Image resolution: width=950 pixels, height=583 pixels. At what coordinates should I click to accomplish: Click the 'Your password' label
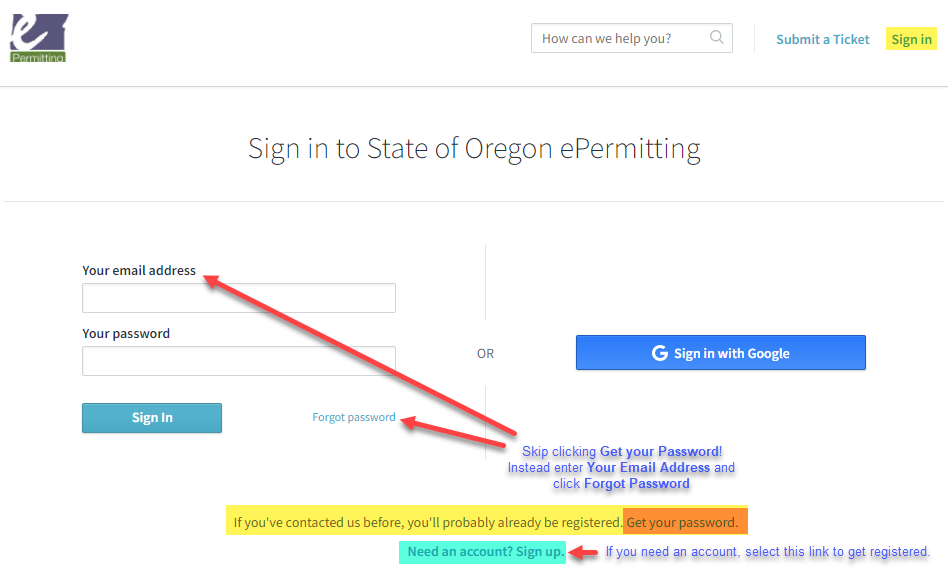(126, 333)
